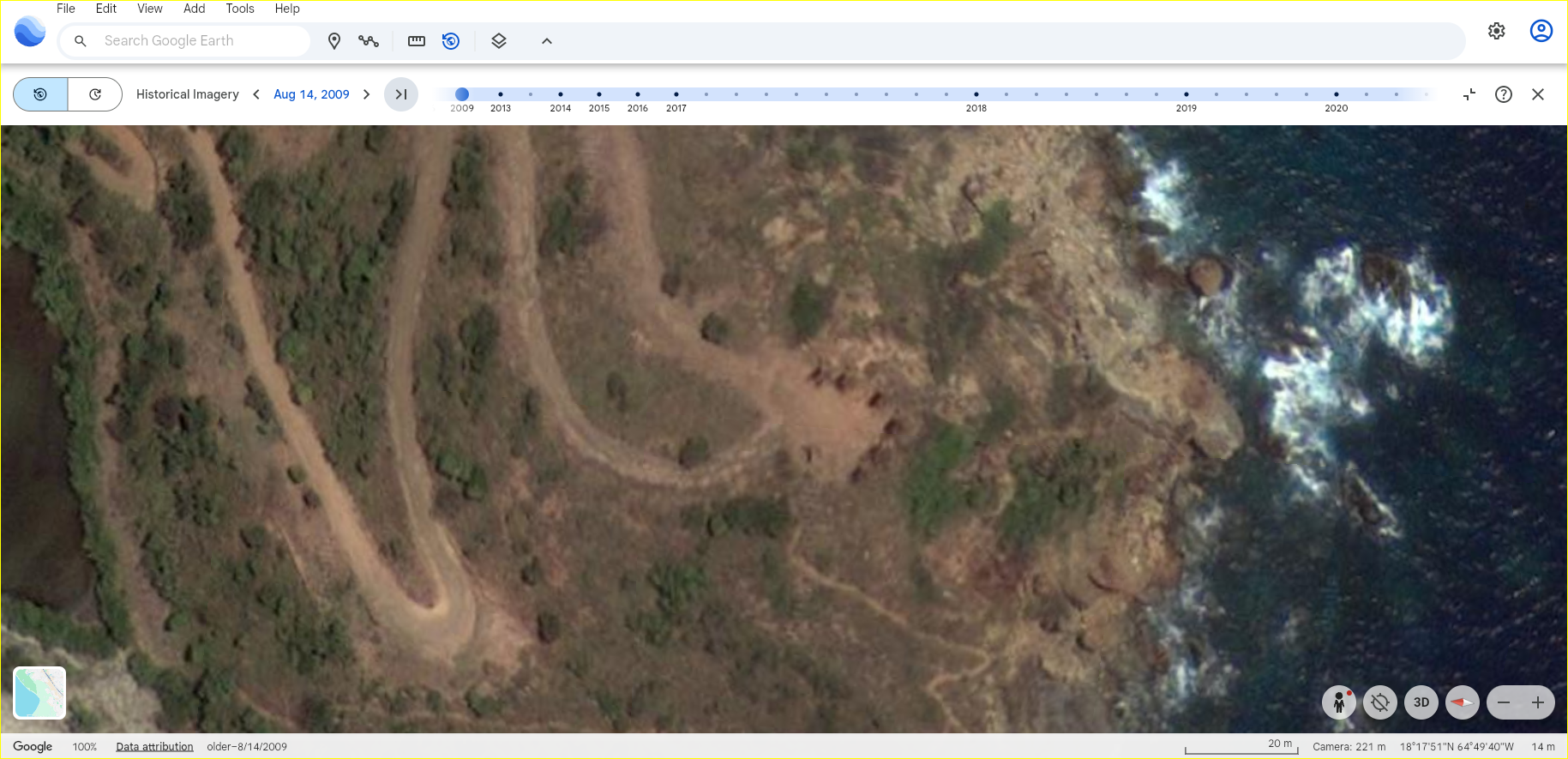
Task: Select the 2013 timeline marker
Action: pos(501,94)
